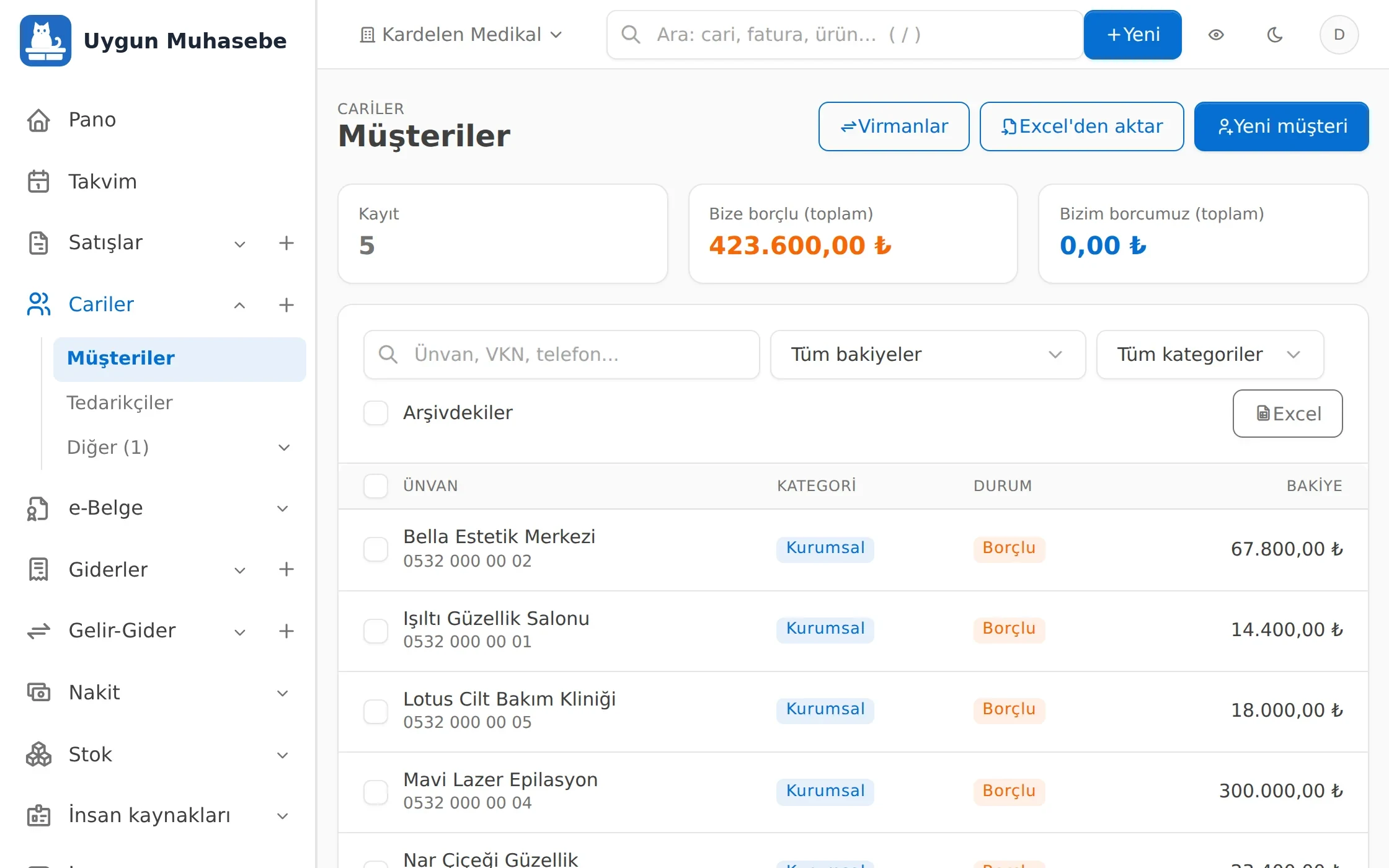Add new cari with Cariler plus icon
Viewport: 1389px width, 868px height.
click(286, 304)
